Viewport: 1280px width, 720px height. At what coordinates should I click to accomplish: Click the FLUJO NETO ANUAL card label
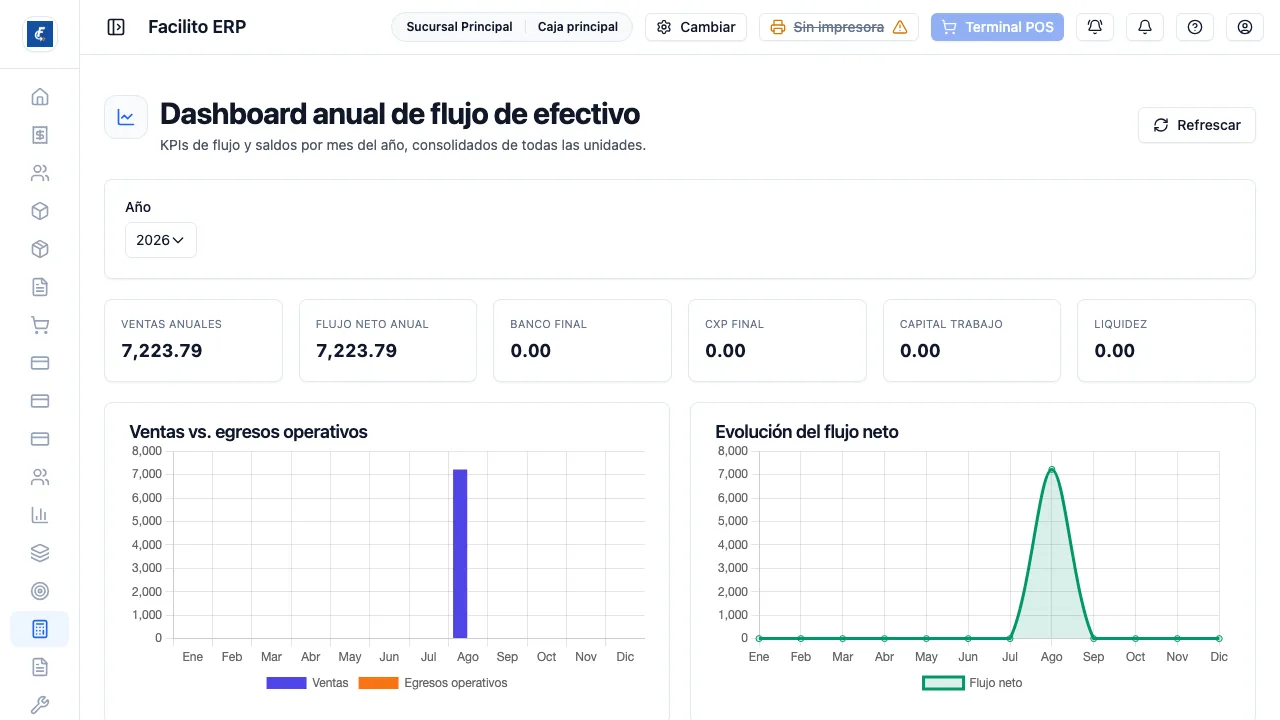coord(372,324)
